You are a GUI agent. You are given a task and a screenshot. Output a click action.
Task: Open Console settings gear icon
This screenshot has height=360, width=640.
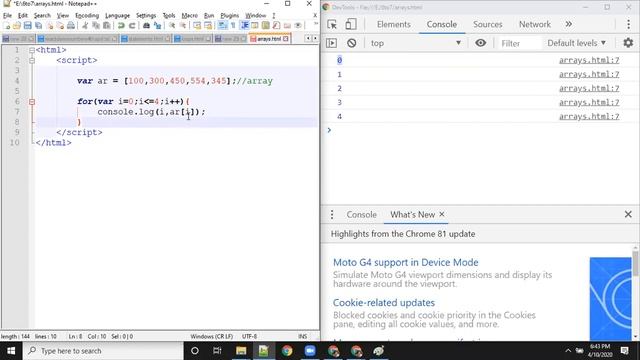[x=628, y=43]
